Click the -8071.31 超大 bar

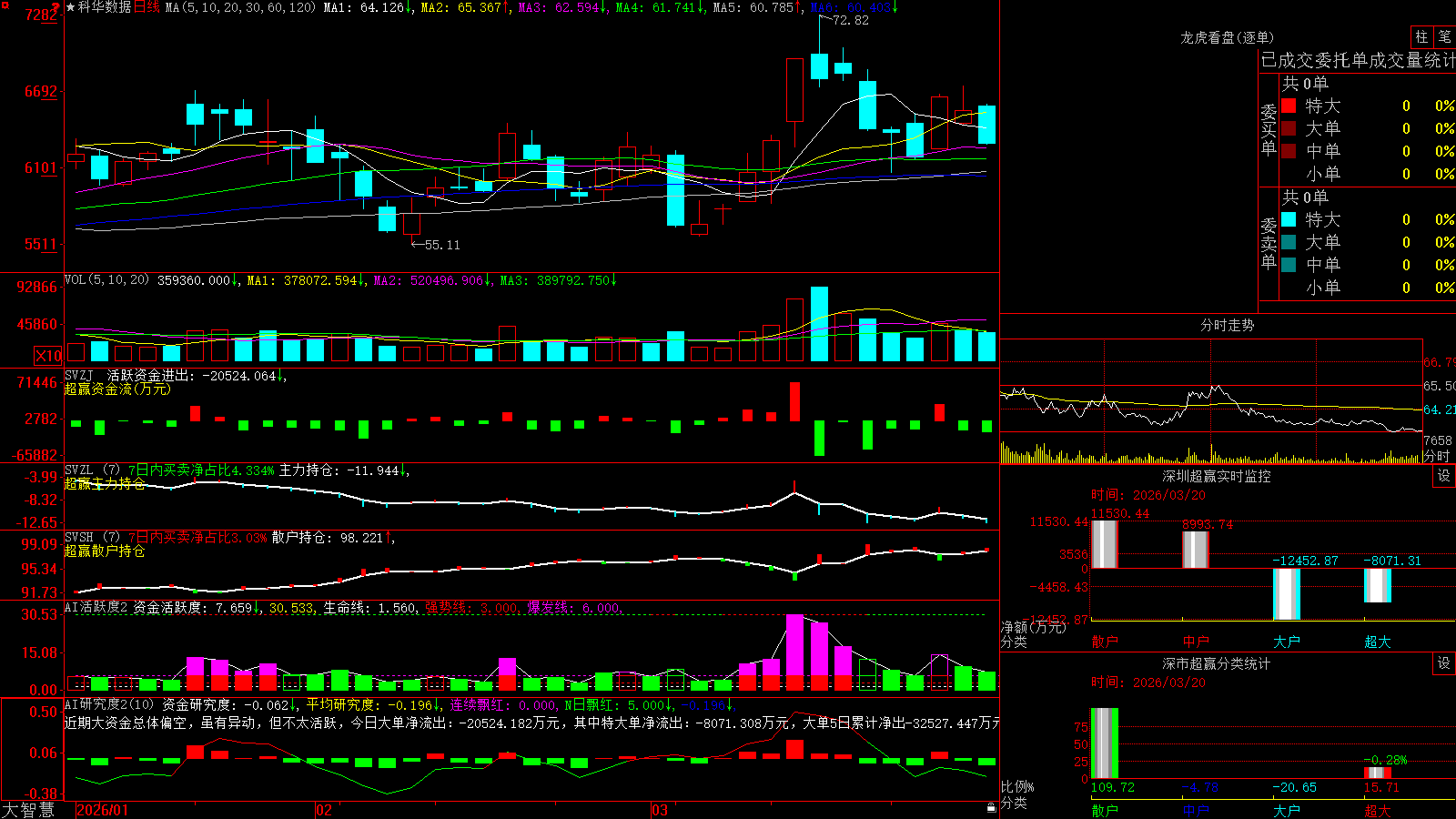click(1378, 585)
